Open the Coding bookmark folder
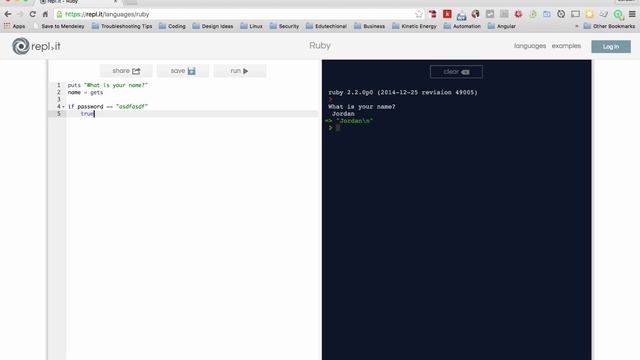 (x=172, y=26)
